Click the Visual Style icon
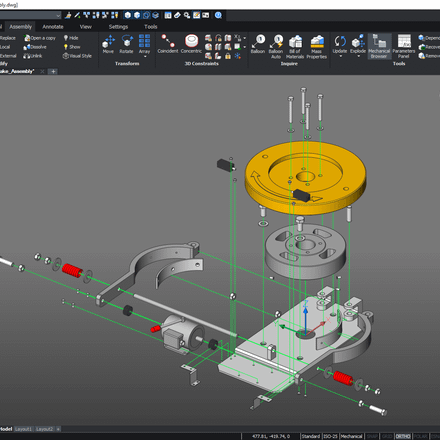440x440 pixels. (66, 56)
